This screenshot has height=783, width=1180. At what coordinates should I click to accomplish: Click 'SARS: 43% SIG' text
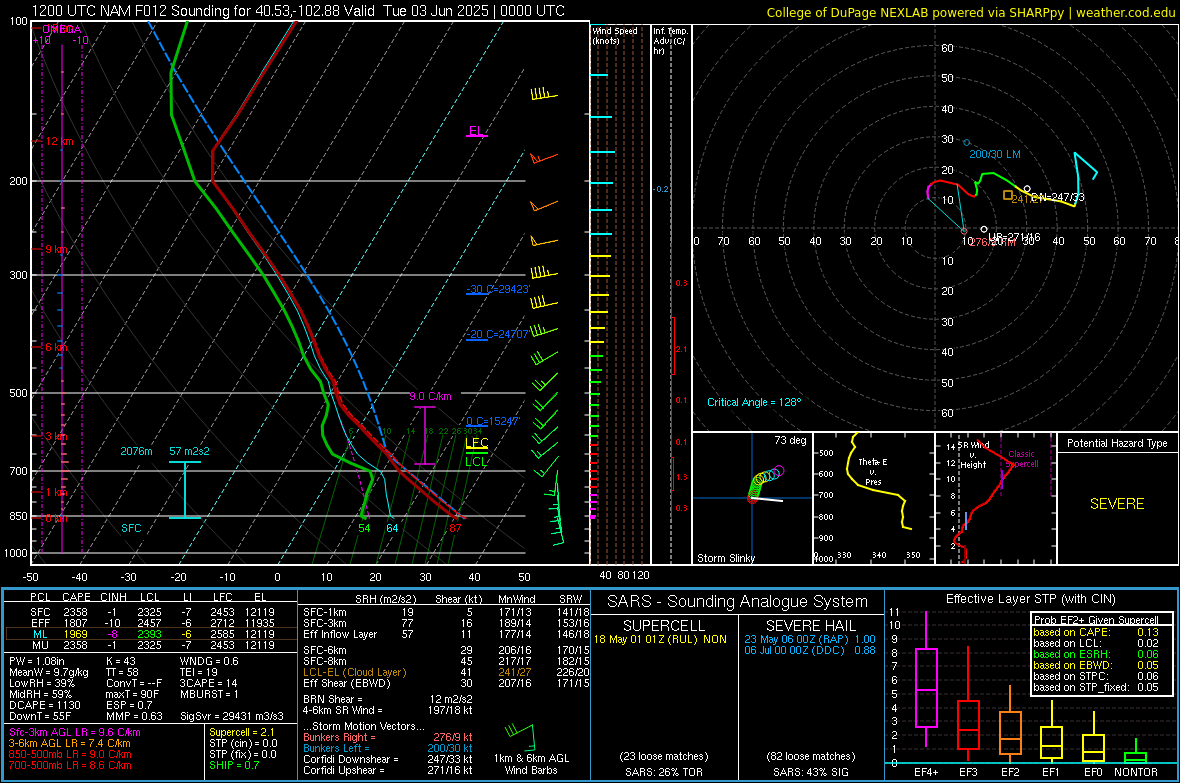tap(811, 772)
